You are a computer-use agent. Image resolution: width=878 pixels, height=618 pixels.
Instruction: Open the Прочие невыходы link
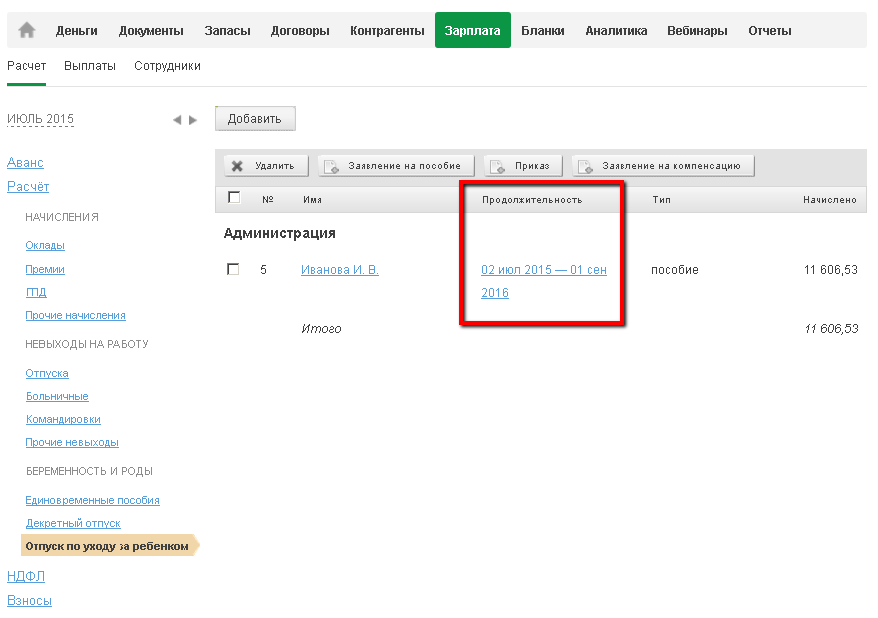[72, 442]
